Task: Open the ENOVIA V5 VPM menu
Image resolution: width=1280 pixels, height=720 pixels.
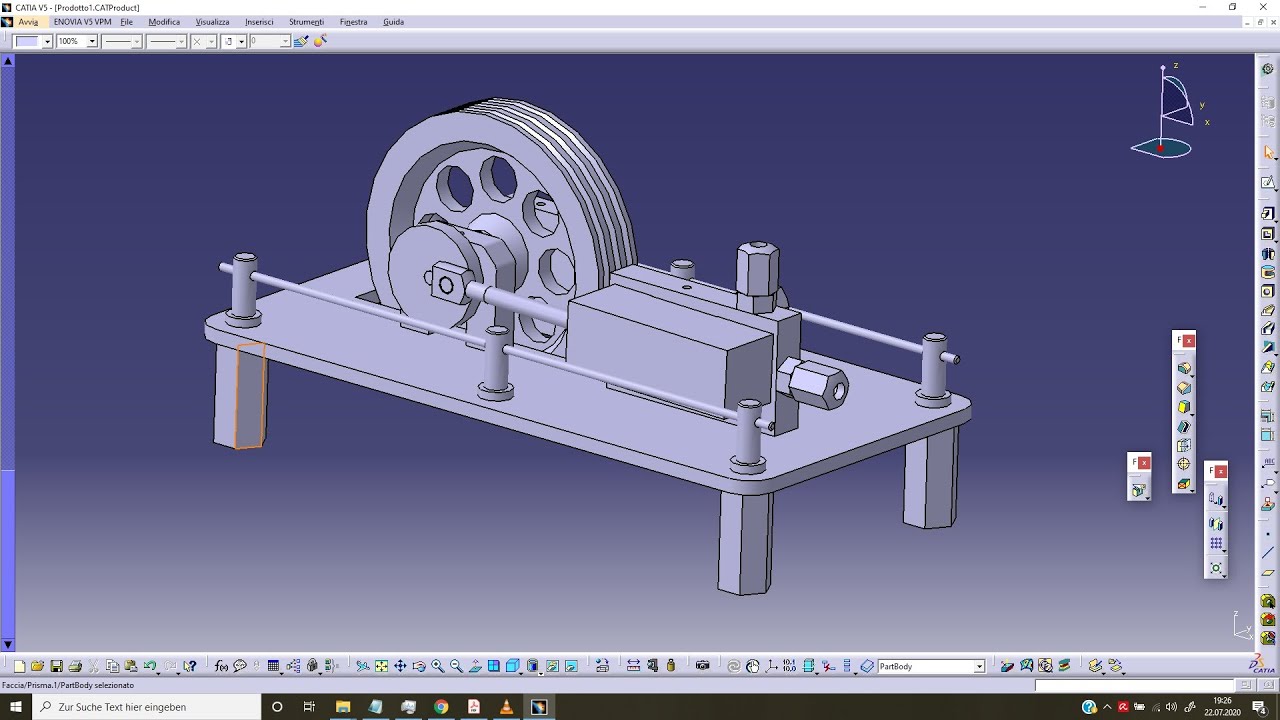Action: click(83, 21)
